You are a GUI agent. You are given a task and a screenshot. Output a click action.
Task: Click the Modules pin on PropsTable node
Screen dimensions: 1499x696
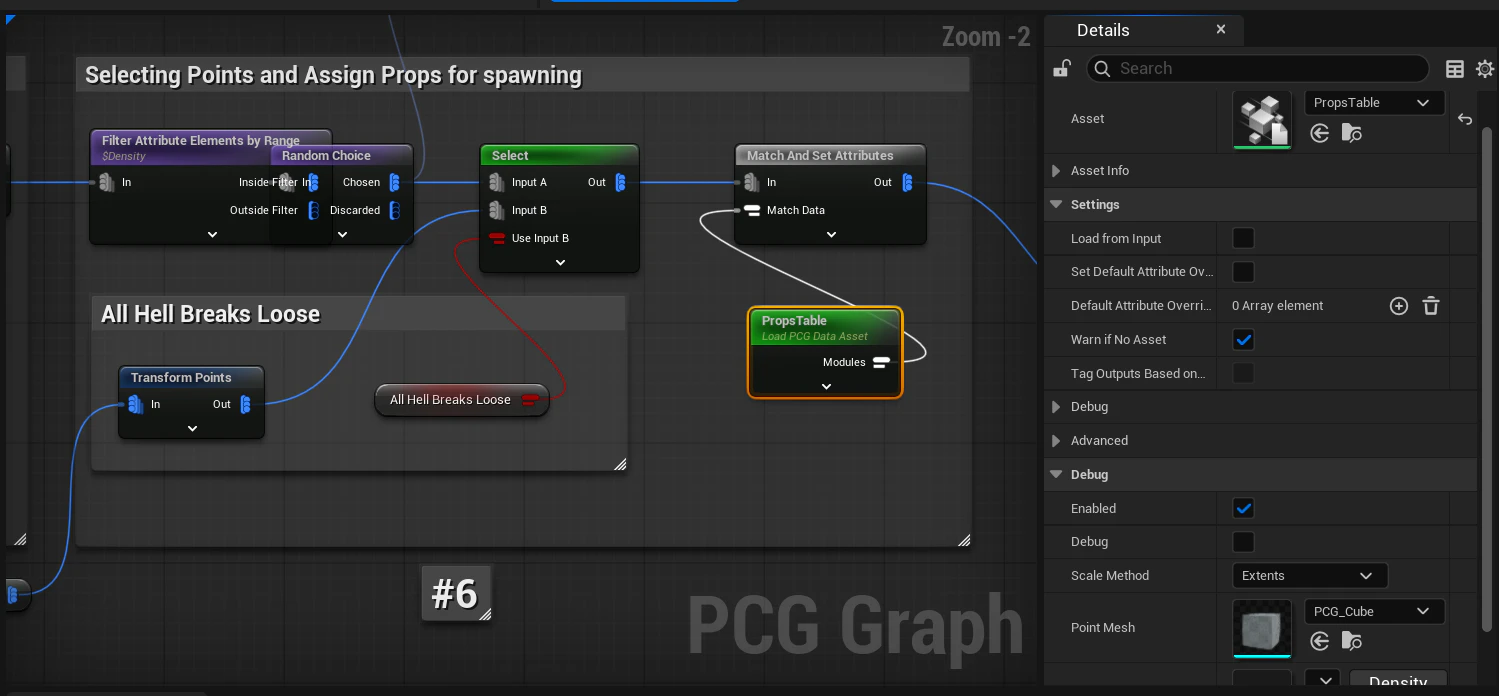(881, 362)
